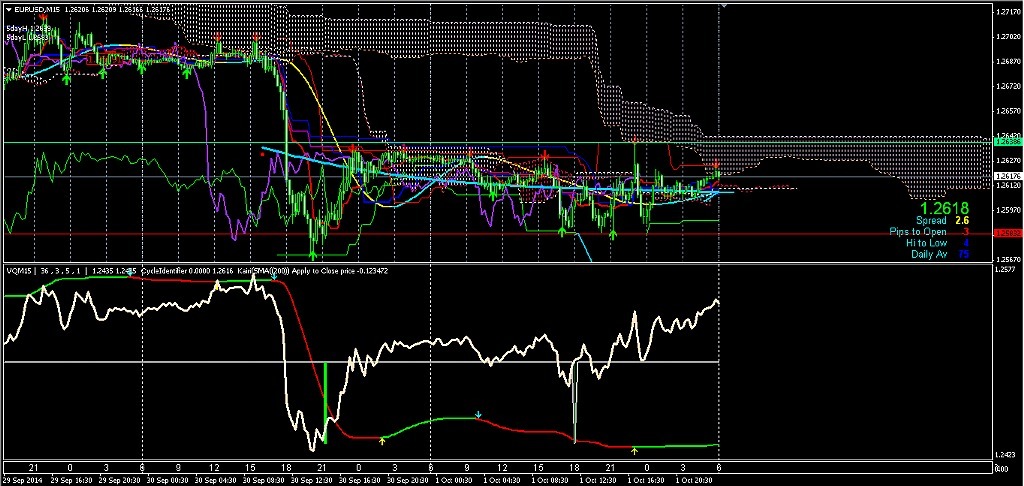The image size is (1024, 486).
Task: Click the VQM15 indicator label
Action: tap(19, 270)
